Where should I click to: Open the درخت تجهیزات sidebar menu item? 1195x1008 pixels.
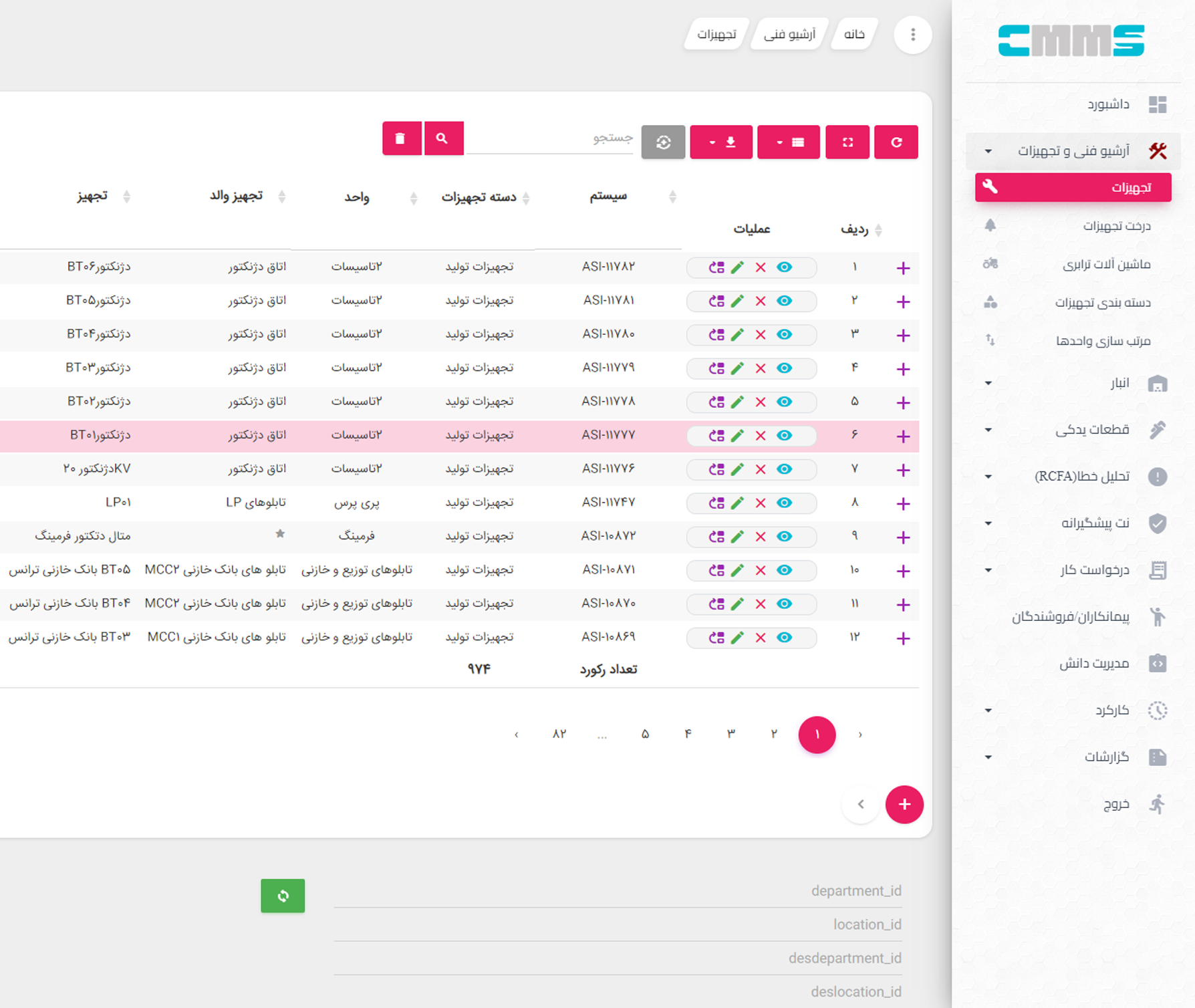tap(1116, 226)
